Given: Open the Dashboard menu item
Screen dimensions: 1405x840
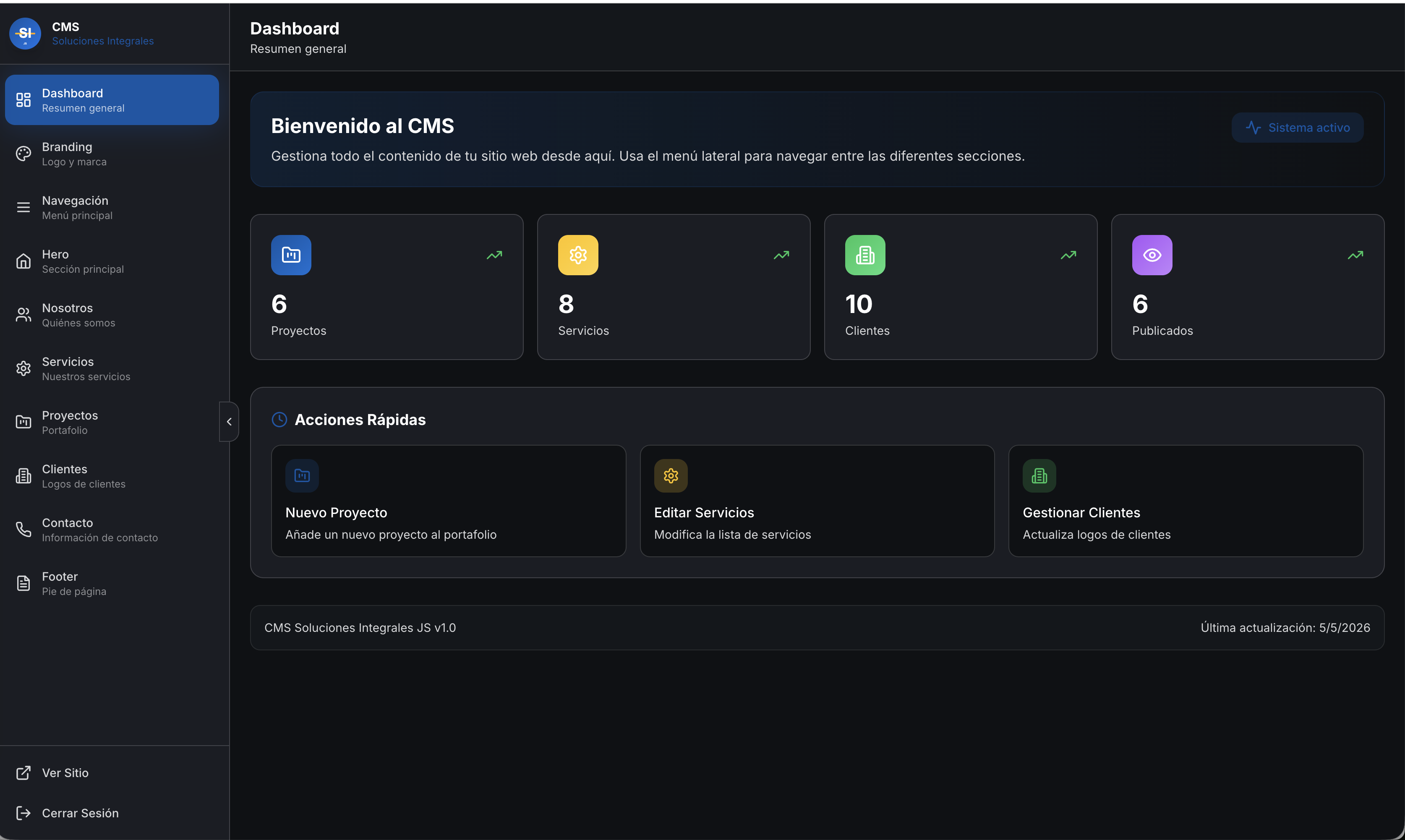Looking at the screenshot, I should tap(112, 100).
